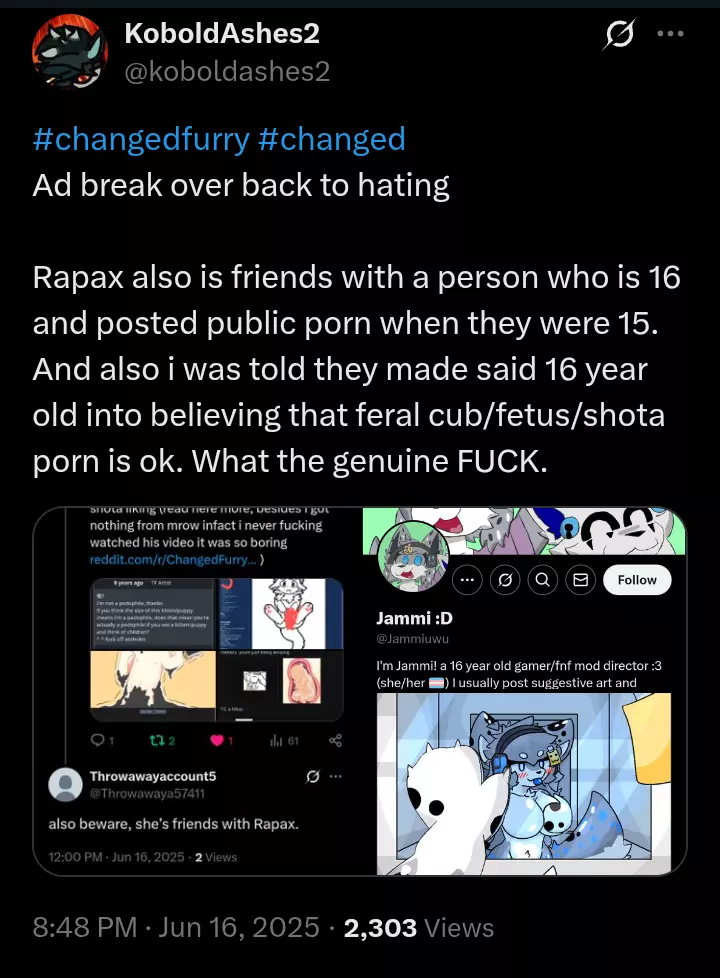720x978 pixels.
Task: Click the share icon in embedded tweet
Action: point(336,740)
